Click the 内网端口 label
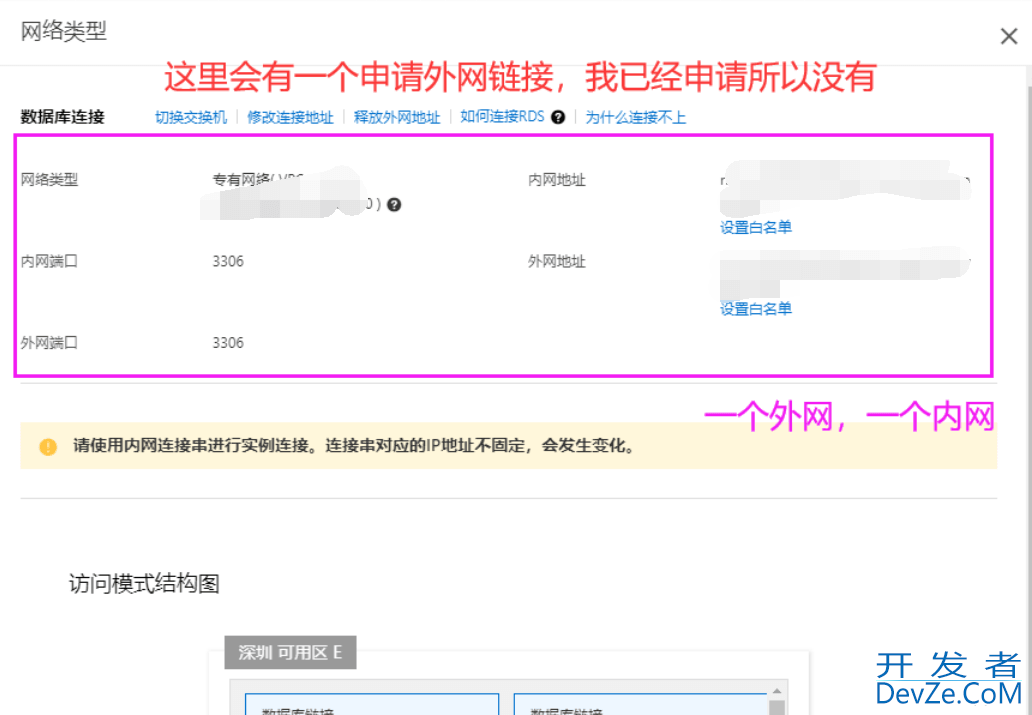1032x715 pixels. pyautogui.click(x=49, y=261)
